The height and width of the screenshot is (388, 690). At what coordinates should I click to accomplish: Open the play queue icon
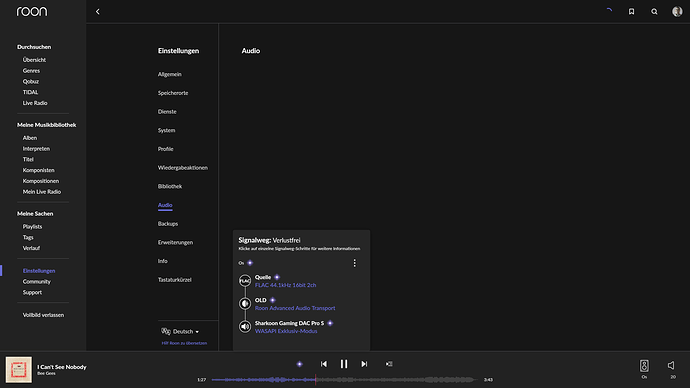[389, 364]
